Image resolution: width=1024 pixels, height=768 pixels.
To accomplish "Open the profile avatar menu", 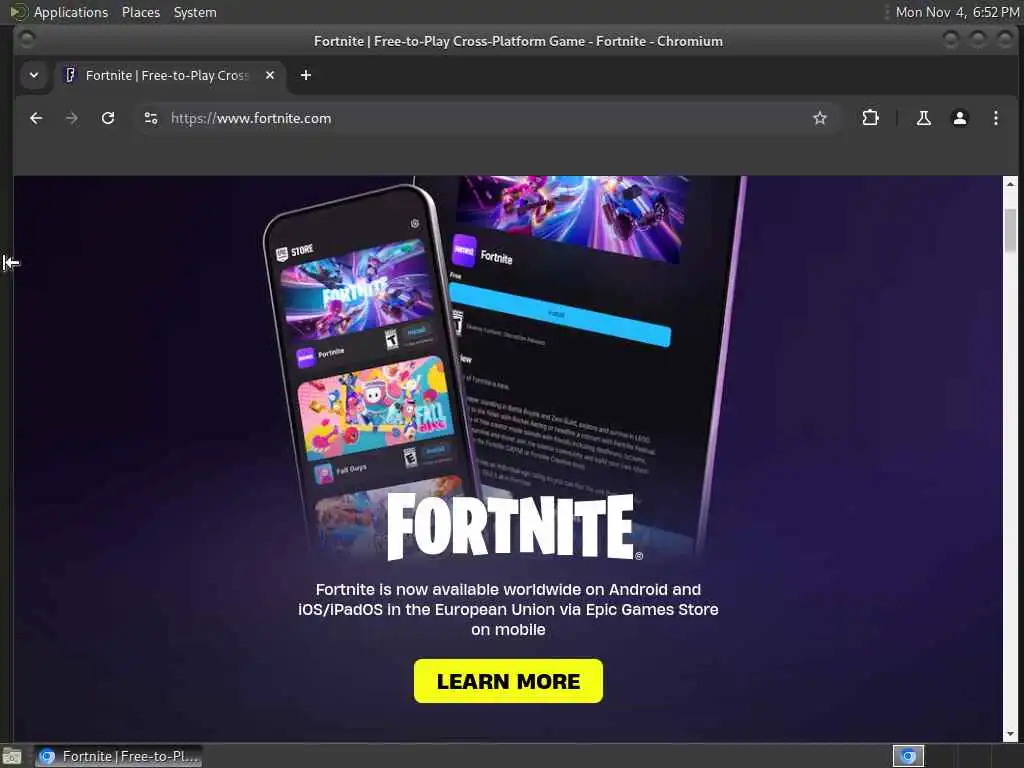I will pos(959,118).
